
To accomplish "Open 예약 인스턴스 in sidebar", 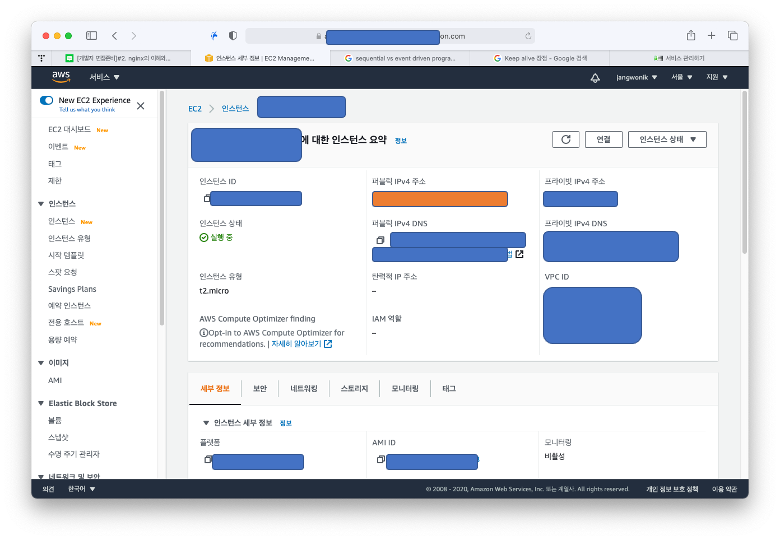I will click(69, 306).
